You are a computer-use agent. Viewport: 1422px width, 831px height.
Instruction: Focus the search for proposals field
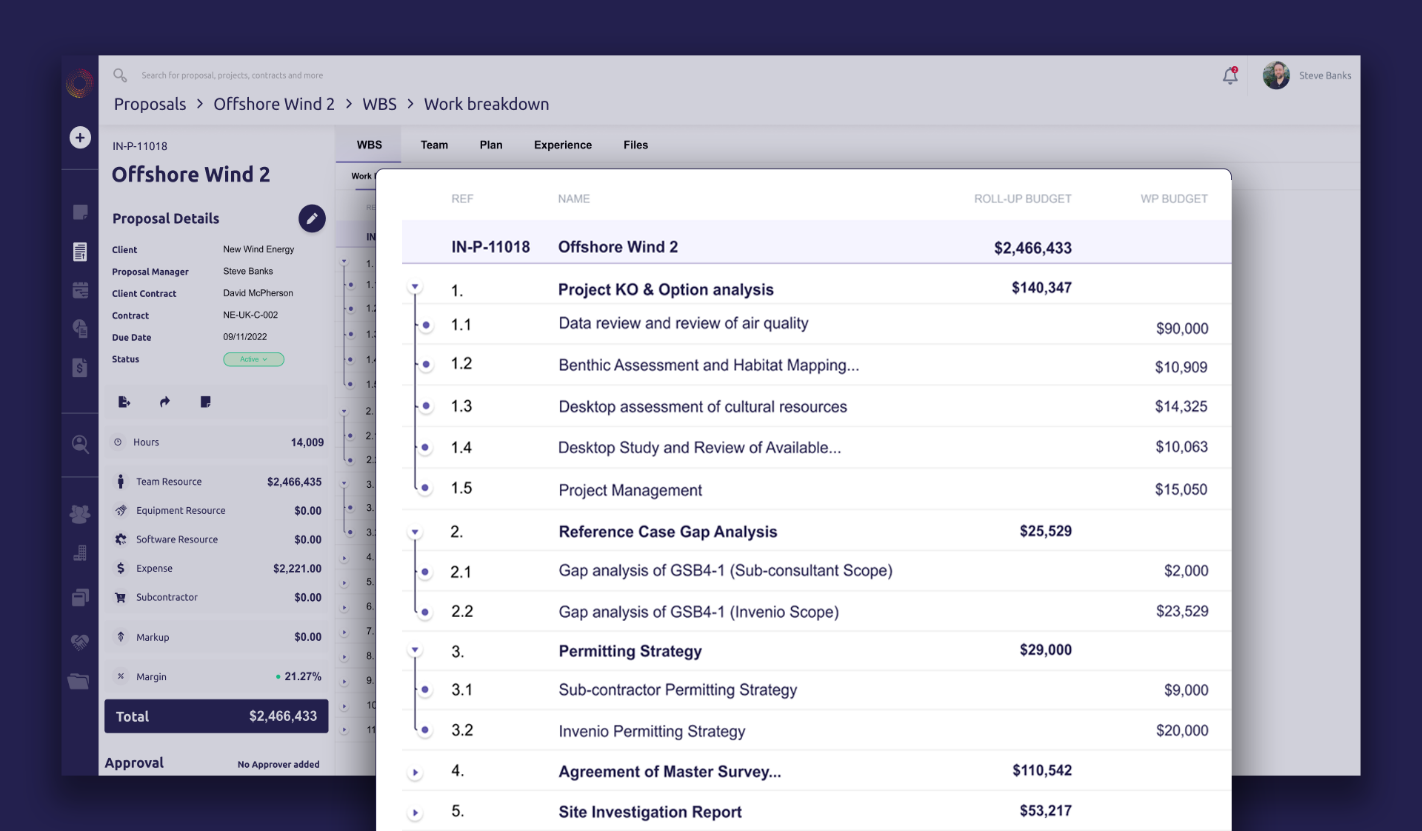click(232, 75)
